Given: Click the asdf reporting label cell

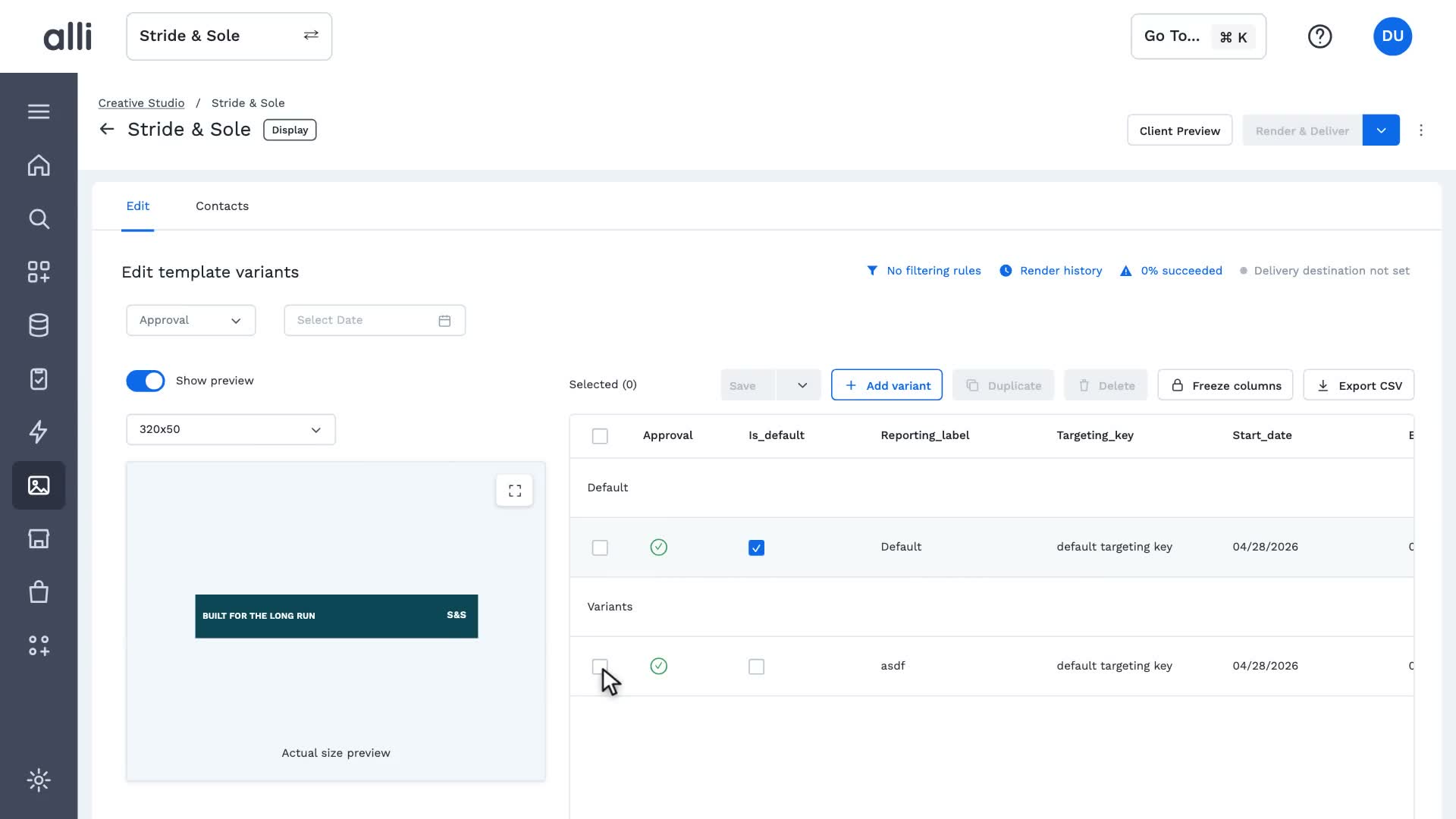Looking at the screenshot, I should [893, 666].
